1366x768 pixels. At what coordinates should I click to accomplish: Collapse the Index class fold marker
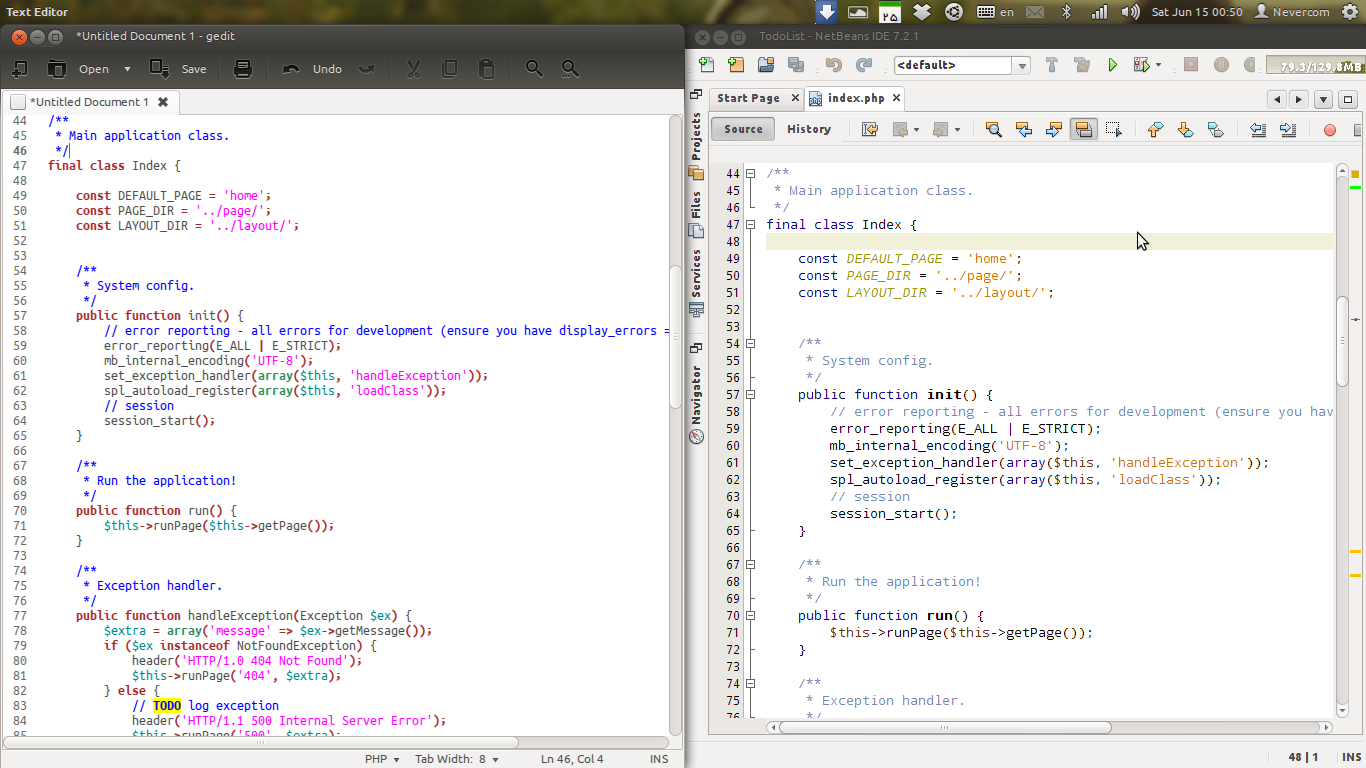pos(750,225)
